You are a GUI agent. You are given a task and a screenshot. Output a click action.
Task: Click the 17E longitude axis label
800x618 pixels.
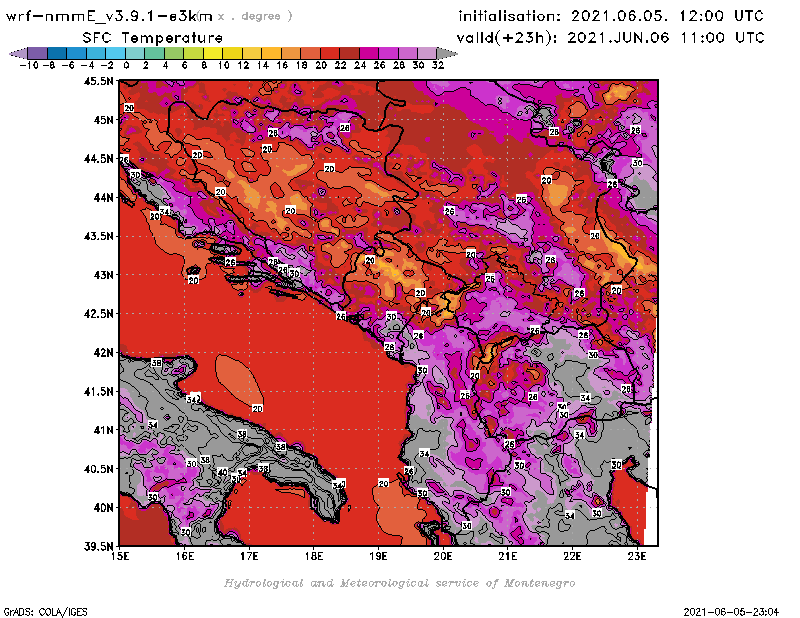(249, 556)
